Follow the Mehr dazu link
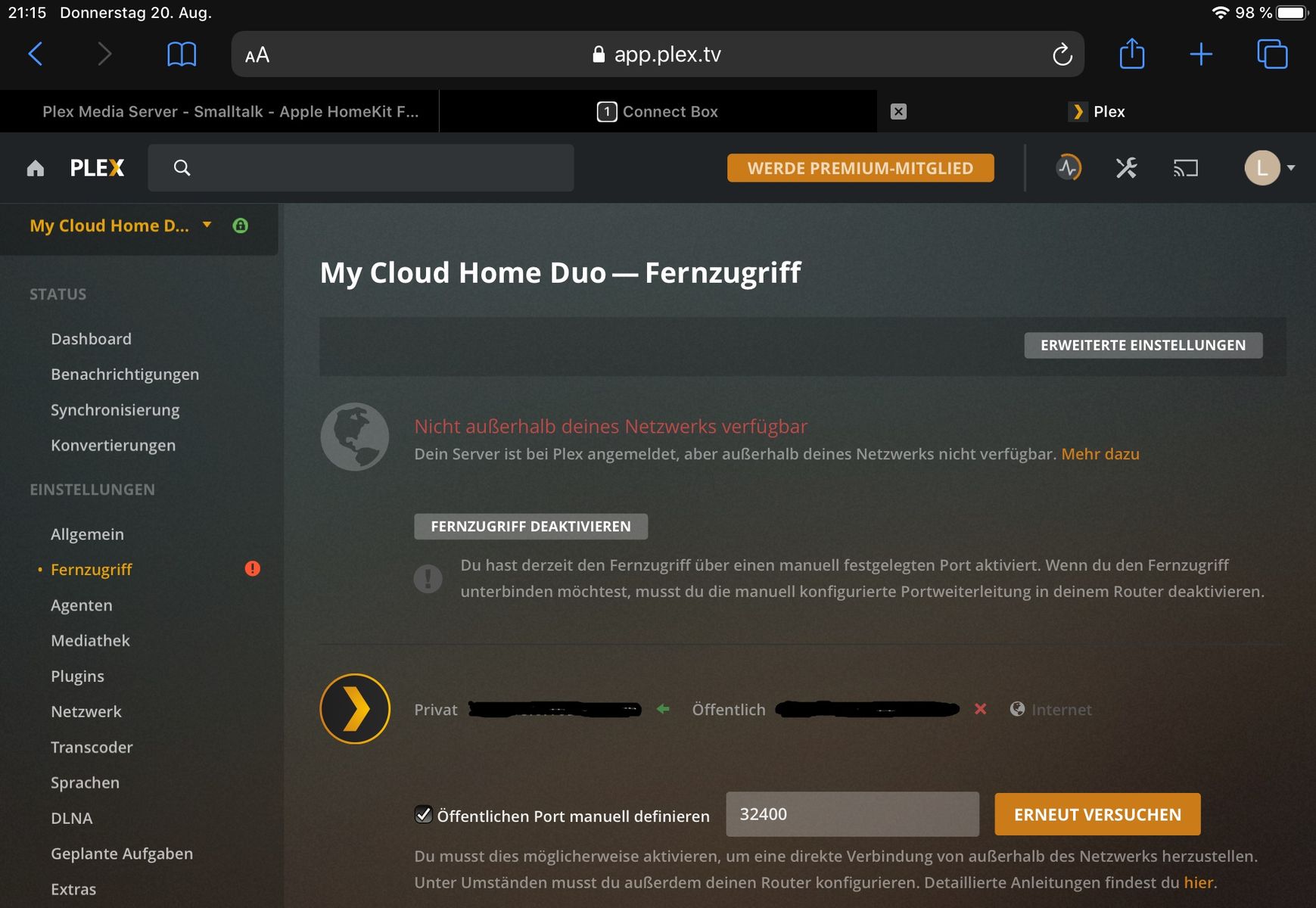 coord(1100,454)
